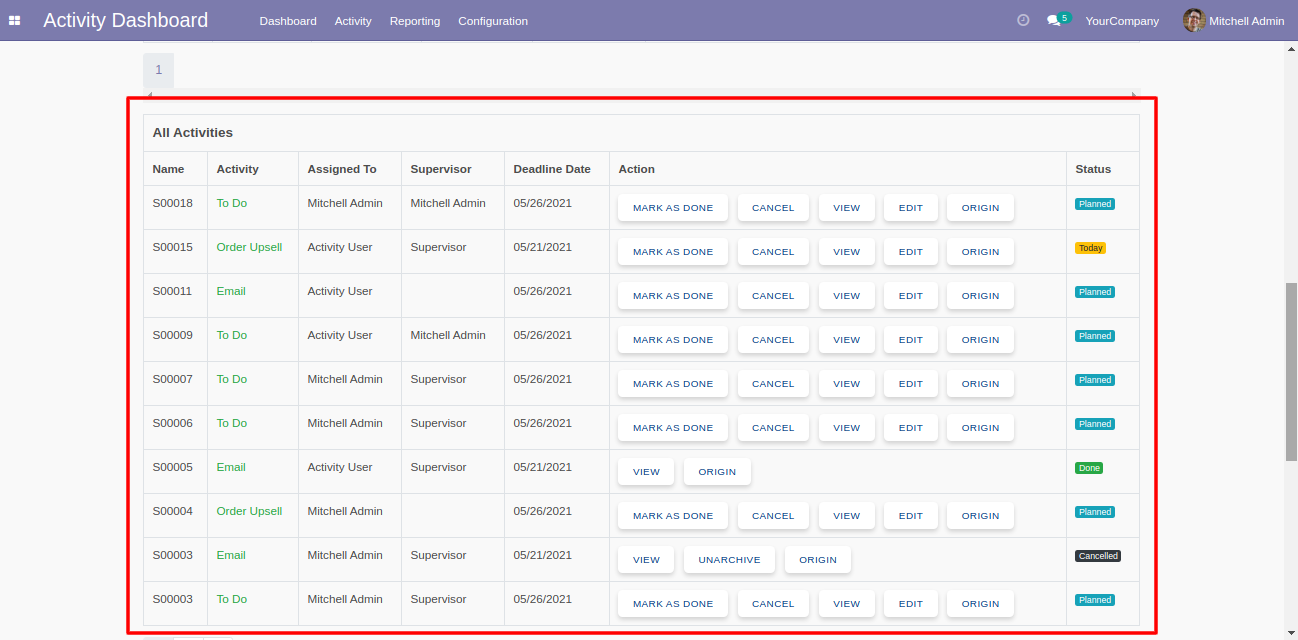Image resolution: width=1298 pixels, height=640 pixels.
Task: Open origin of S00005
Action: click(717, 472)
